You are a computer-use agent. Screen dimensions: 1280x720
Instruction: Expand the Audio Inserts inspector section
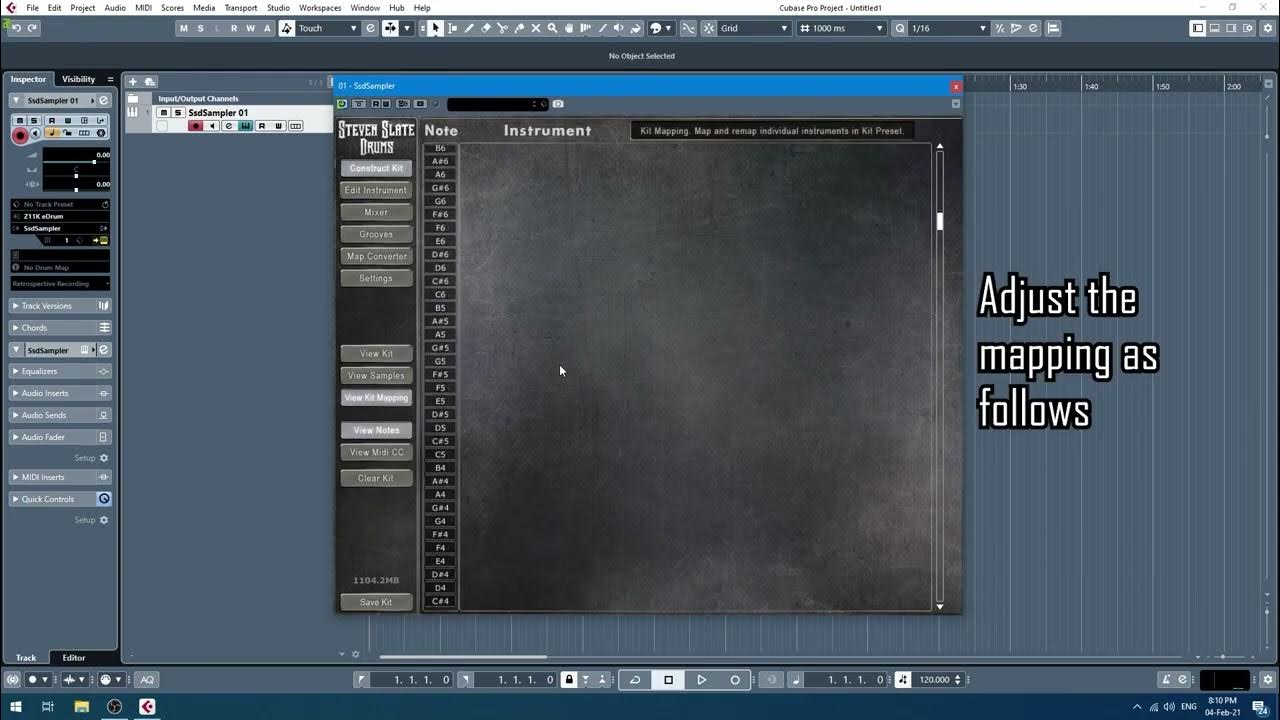click(60, 393)
